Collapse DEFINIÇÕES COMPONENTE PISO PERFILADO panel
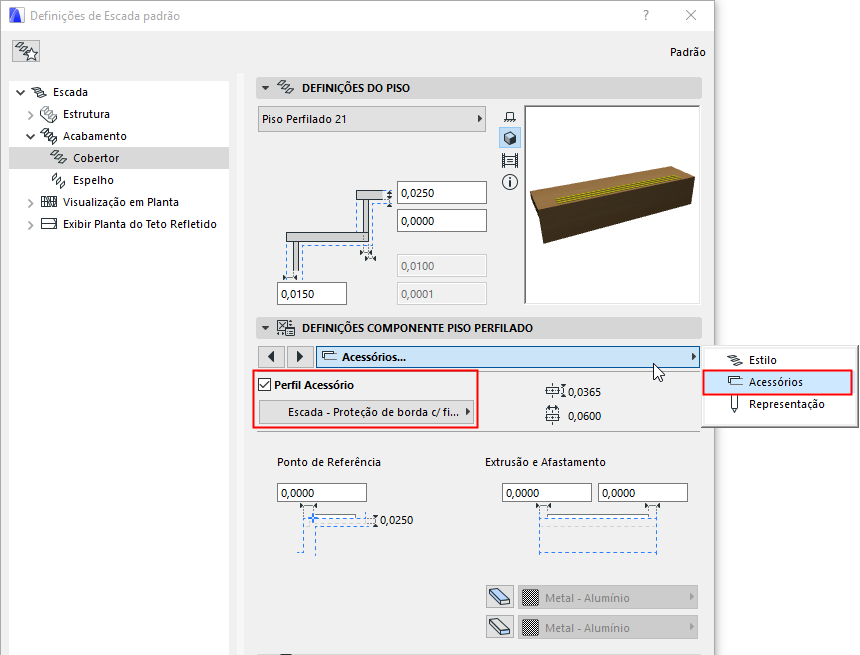The height and width of the screenshot is (655, 860). click(265, 328)
